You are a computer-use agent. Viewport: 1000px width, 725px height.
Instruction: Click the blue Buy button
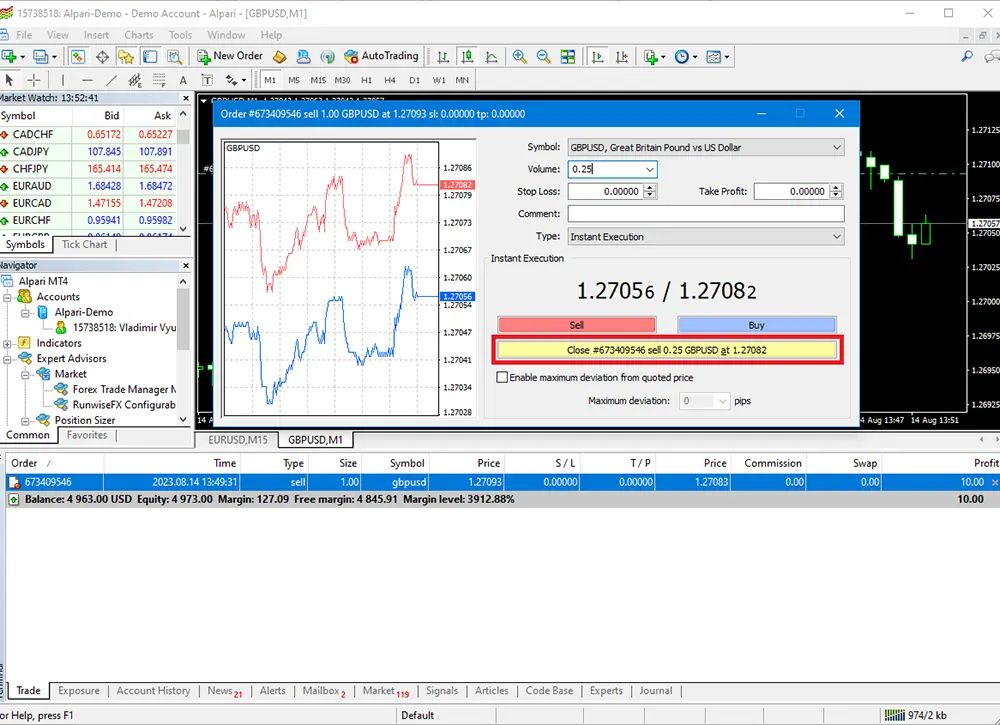click(756, 325)
